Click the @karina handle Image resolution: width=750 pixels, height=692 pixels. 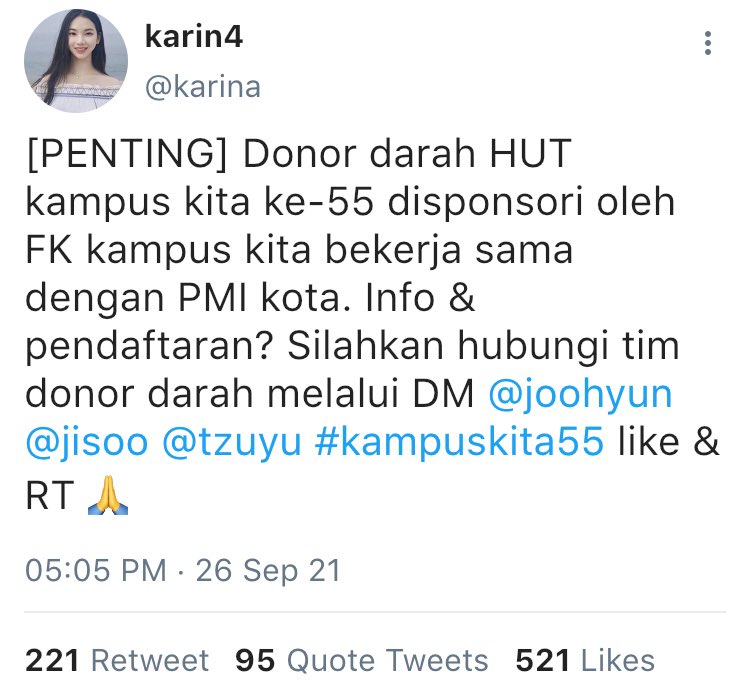203,87
